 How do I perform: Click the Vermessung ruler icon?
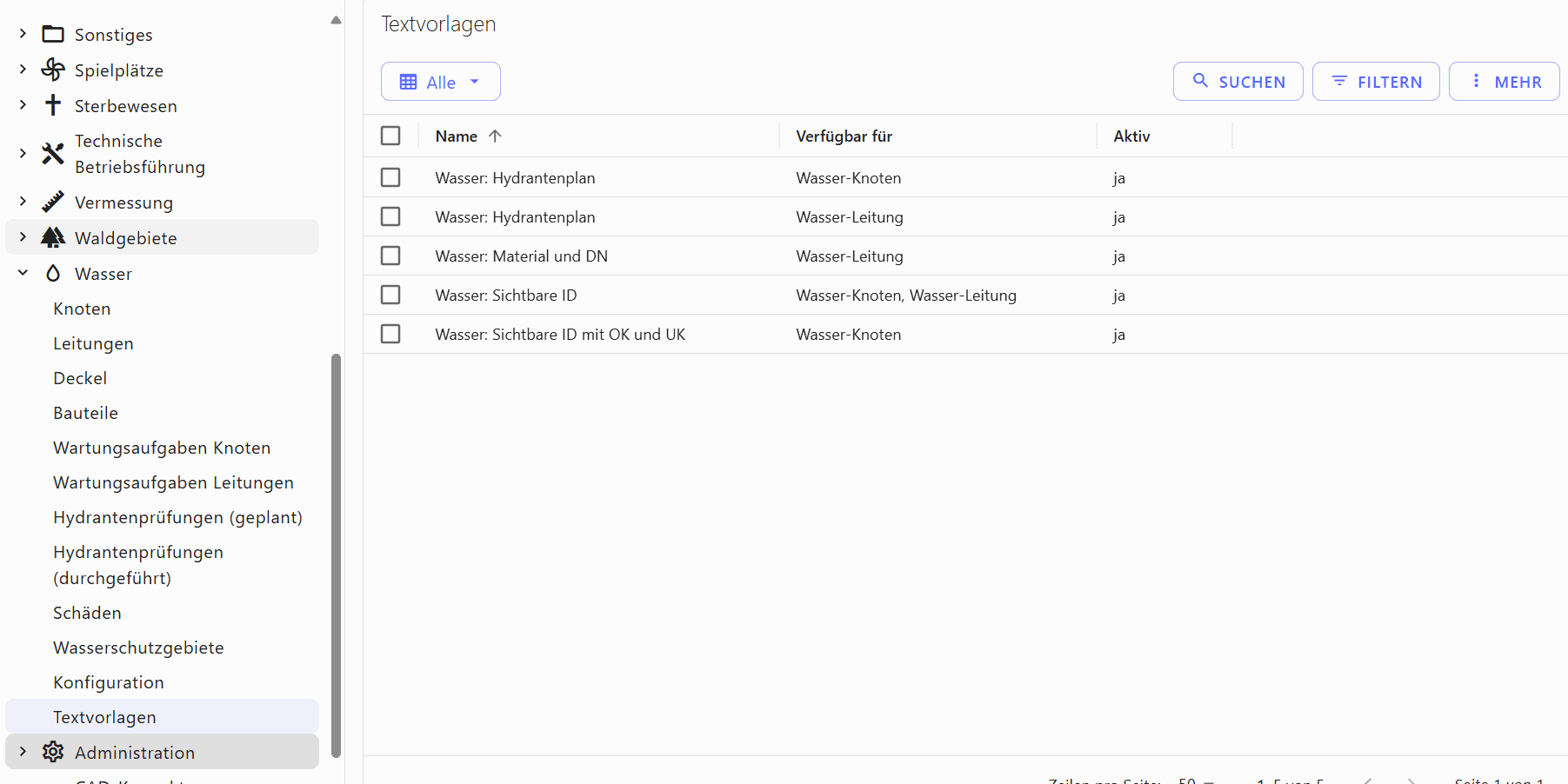click(53, 202)
